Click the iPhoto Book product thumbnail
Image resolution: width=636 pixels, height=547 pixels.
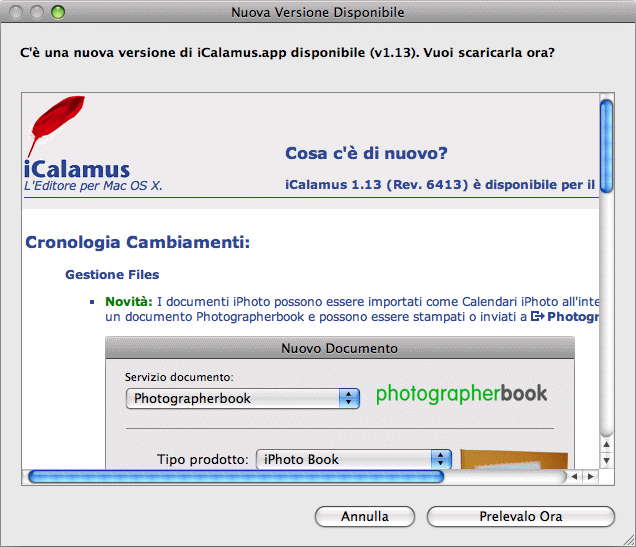click(514, 459)
